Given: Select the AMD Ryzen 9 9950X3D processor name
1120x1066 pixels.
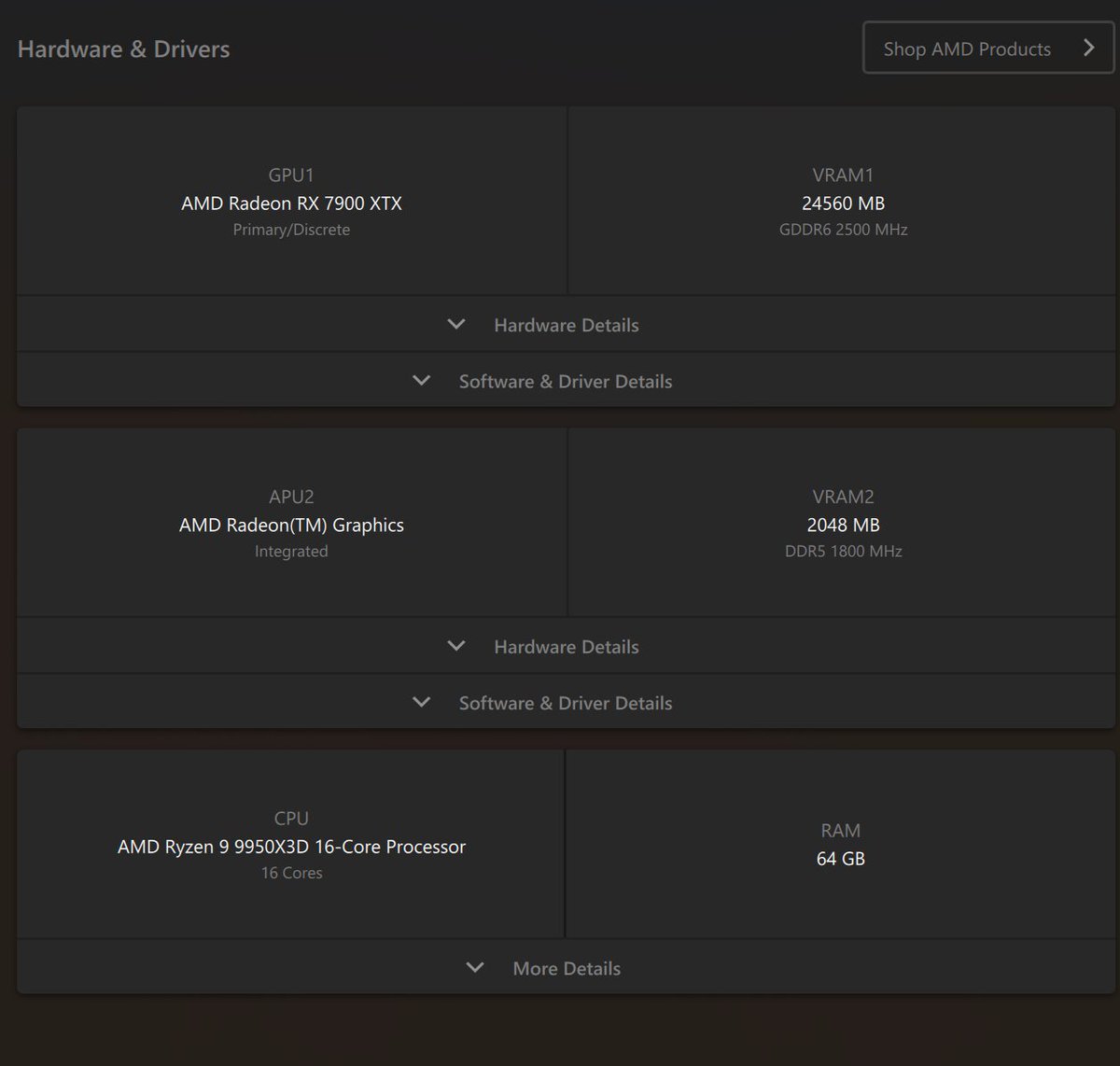Looking at the screenshot, I should pyautogui.click(x=291, y=847).
